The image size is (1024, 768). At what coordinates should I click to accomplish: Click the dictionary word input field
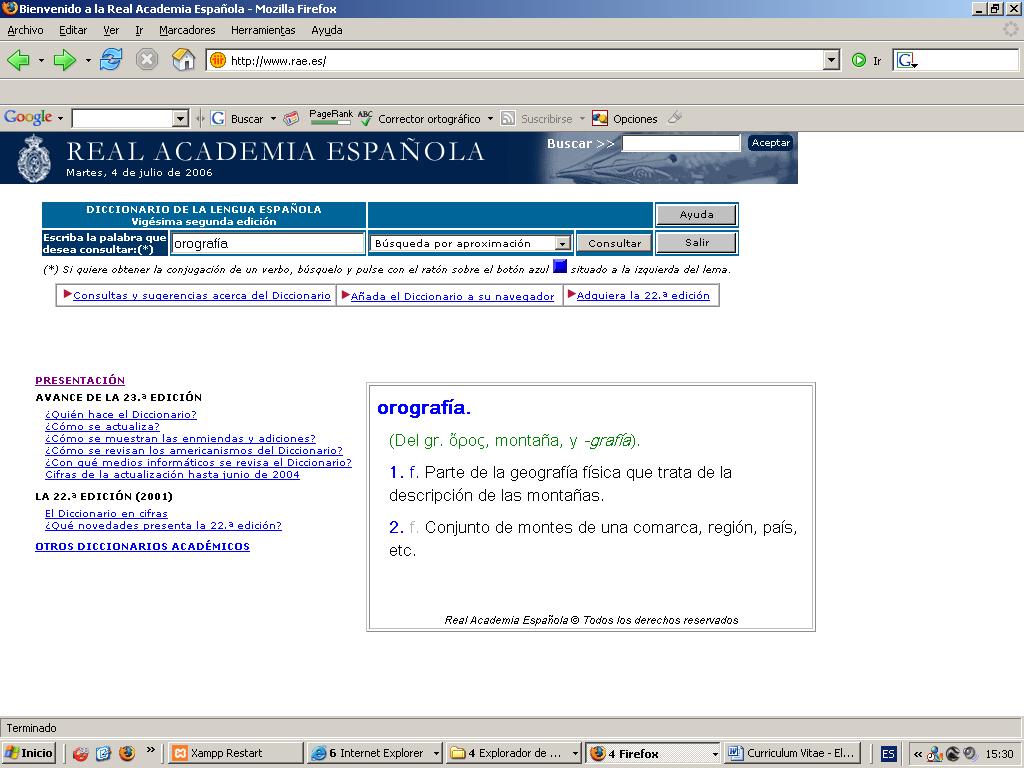(x=267, y=243)
